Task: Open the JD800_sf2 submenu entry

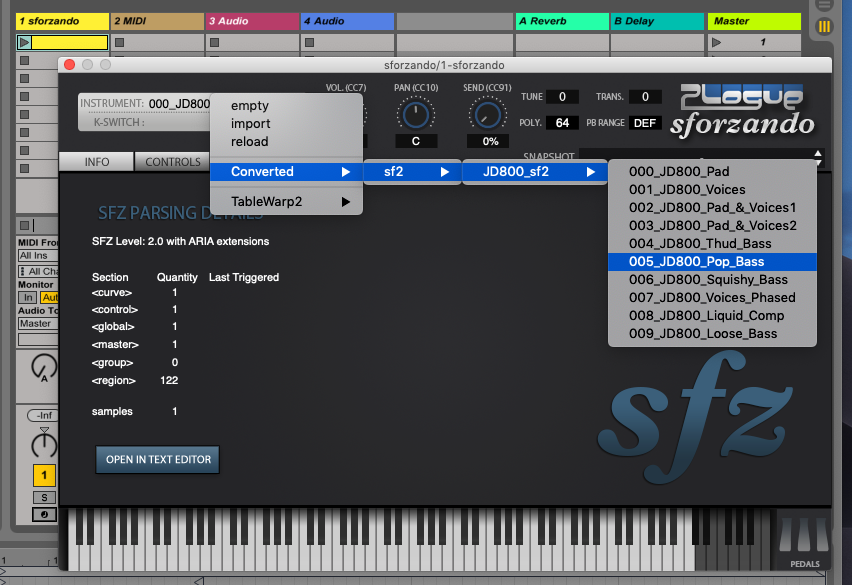Action: point(535,172)
